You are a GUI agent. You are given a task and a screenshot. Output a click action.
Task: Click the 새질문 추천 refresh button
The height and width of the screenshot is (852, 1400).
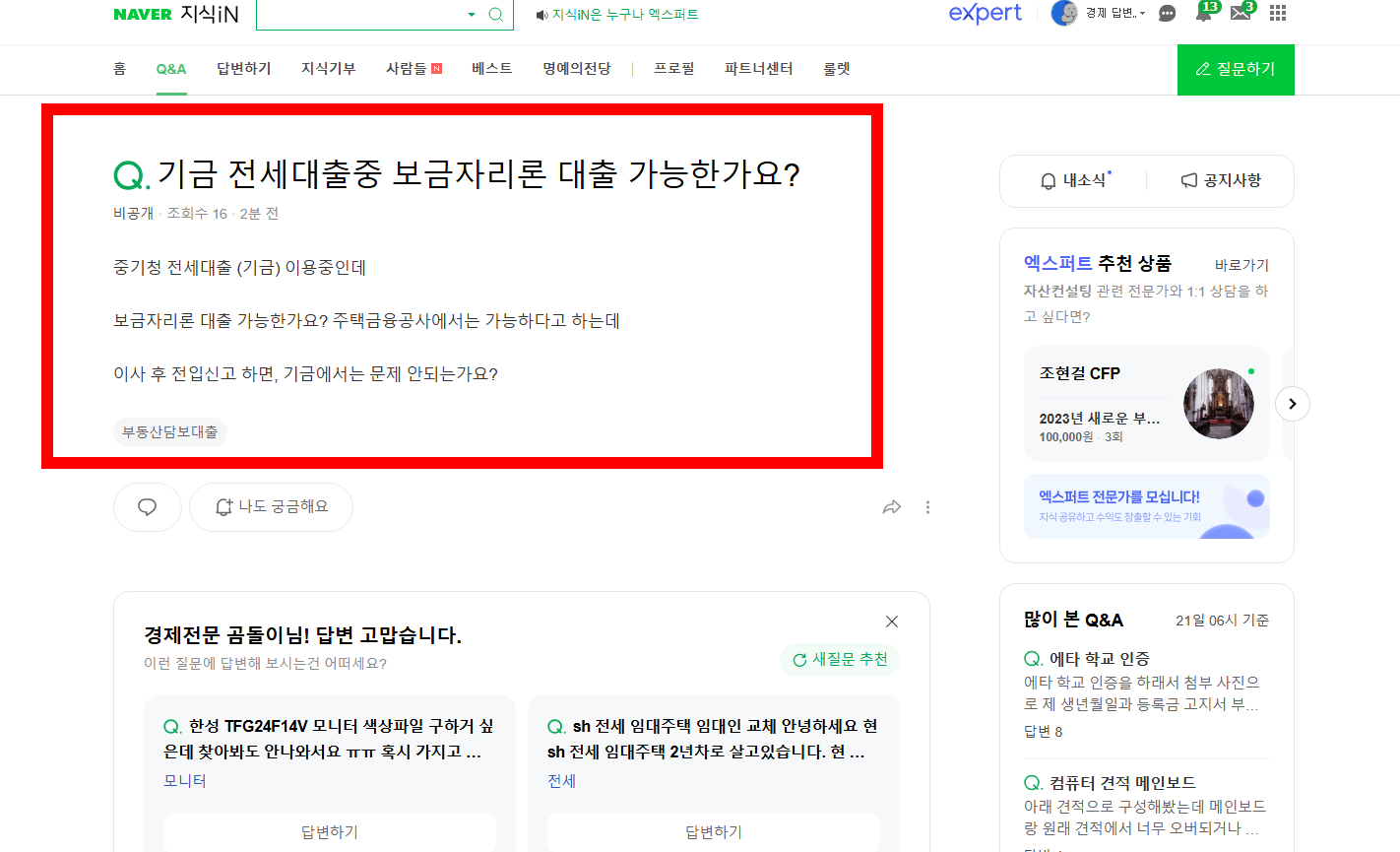tap(841, 660)
